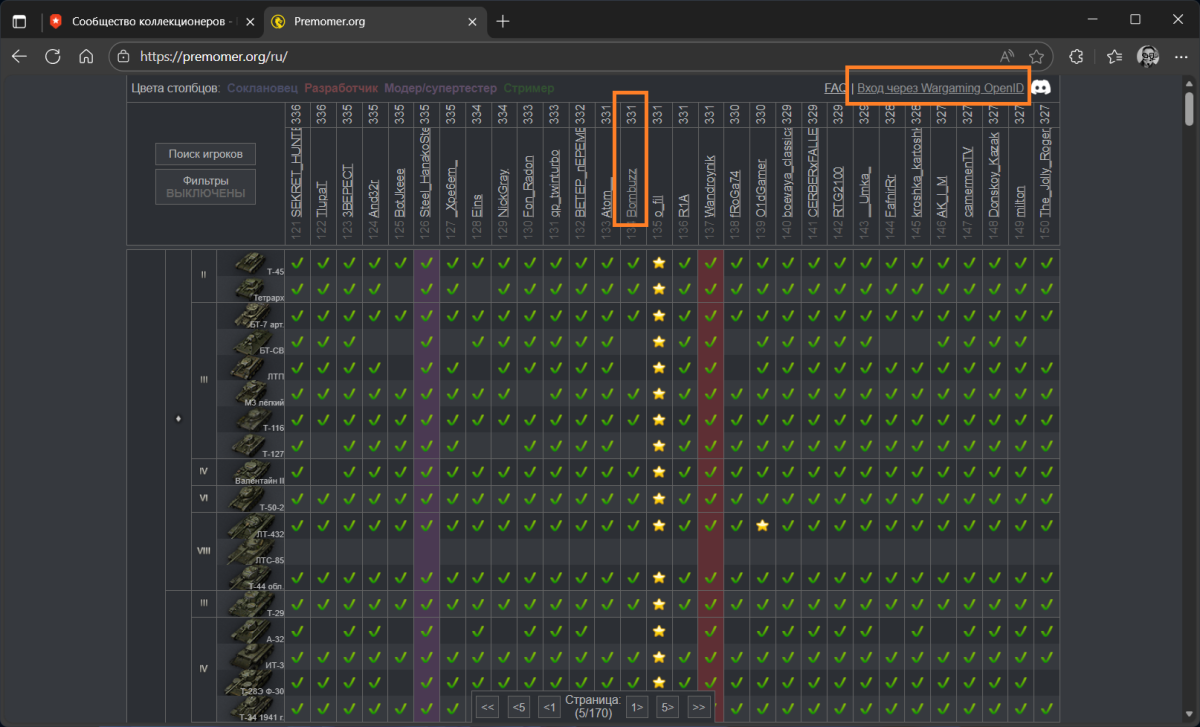Screen dimensions: 1200x727
Task: Click the browser back arrow
Action: tap(19, 56)
